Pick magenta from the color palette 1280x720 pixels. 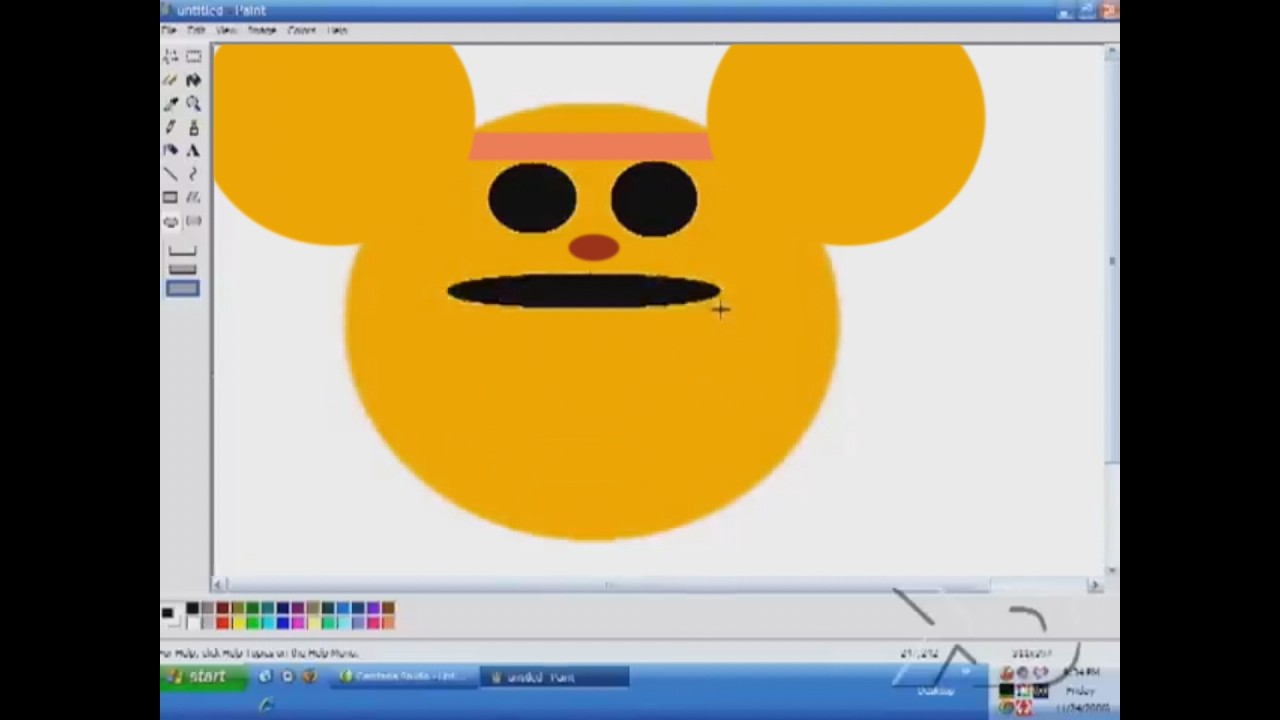(297, 623)
